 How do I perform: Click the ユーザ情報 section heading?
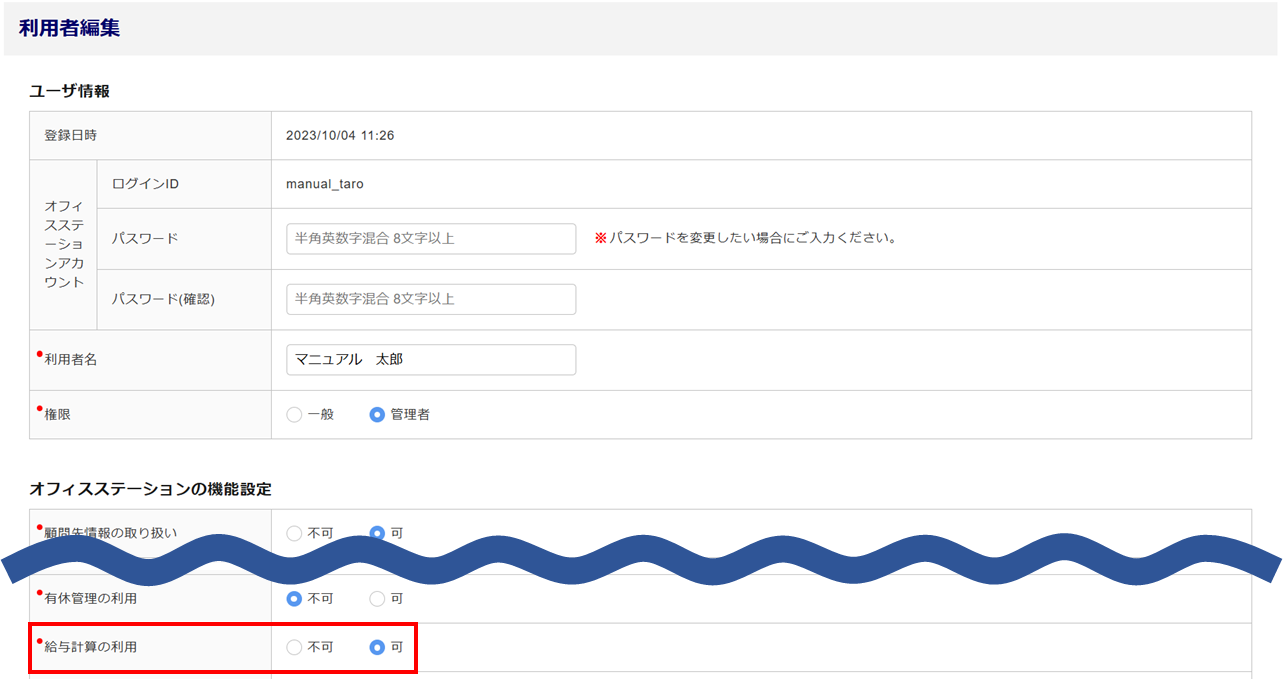[69, 91]
